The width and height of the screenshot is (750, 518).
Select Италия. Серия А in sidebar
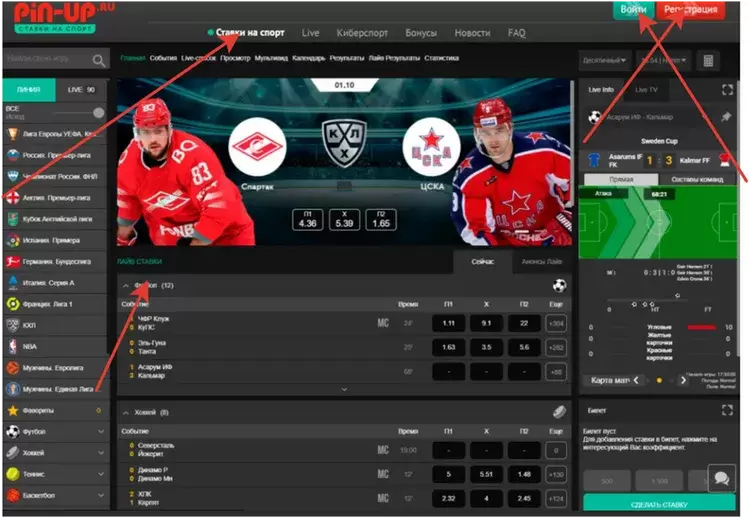pos(55,283)
